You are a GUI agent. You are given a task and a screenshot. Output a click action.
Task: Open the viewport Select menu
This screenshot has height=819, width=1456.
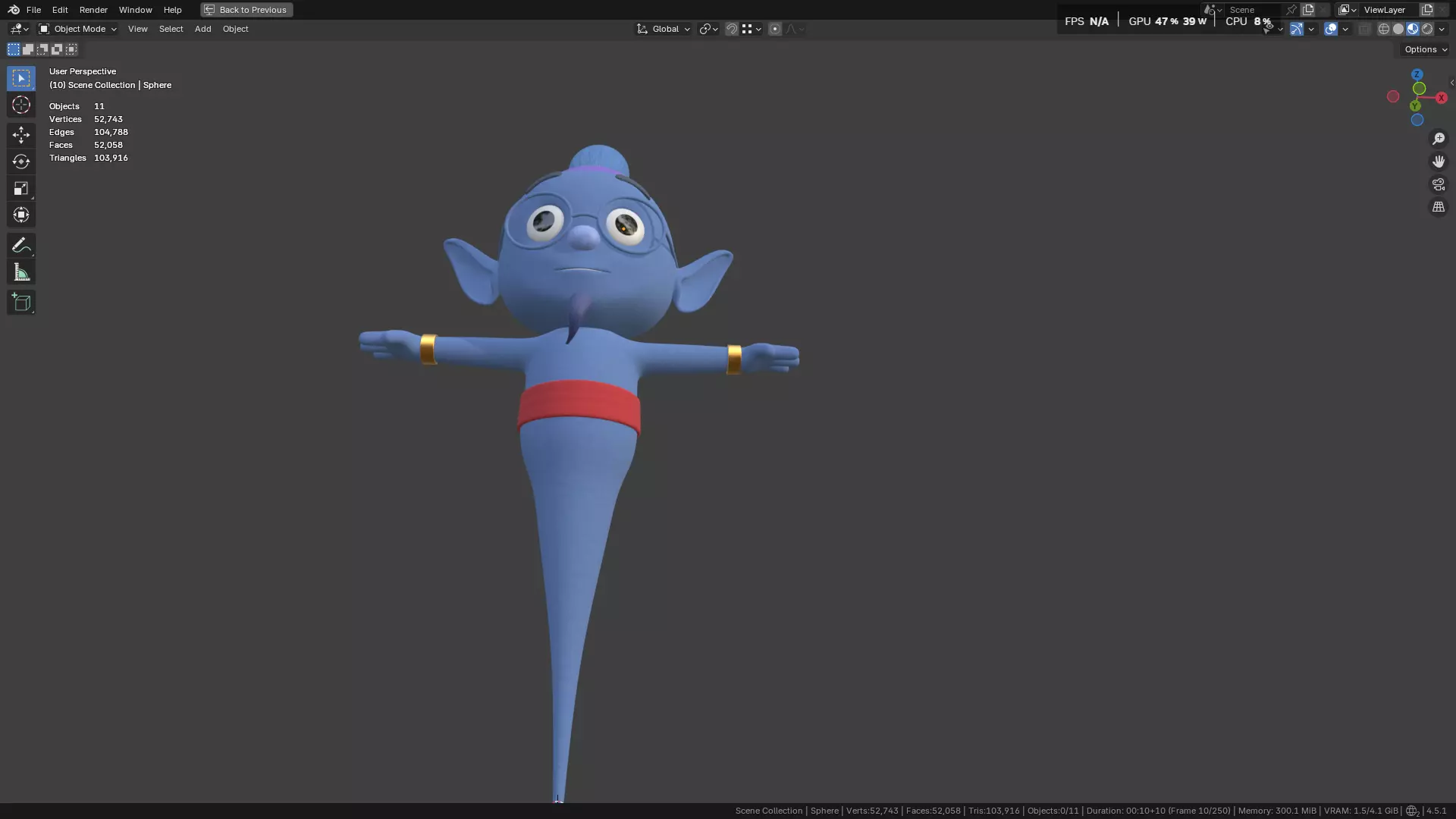tap(171, 29)
